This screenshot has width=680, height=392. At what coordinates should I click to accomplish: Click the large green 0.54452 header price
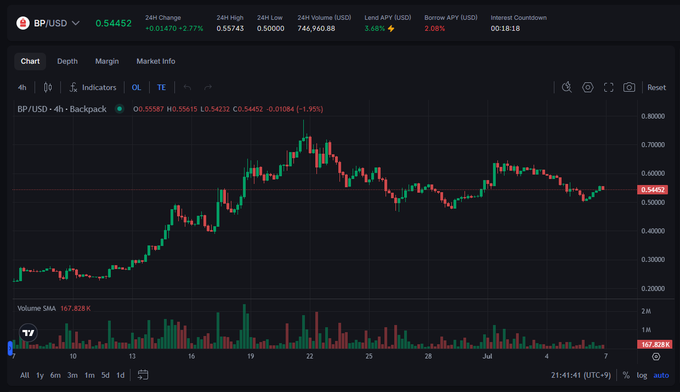point(114,23)
